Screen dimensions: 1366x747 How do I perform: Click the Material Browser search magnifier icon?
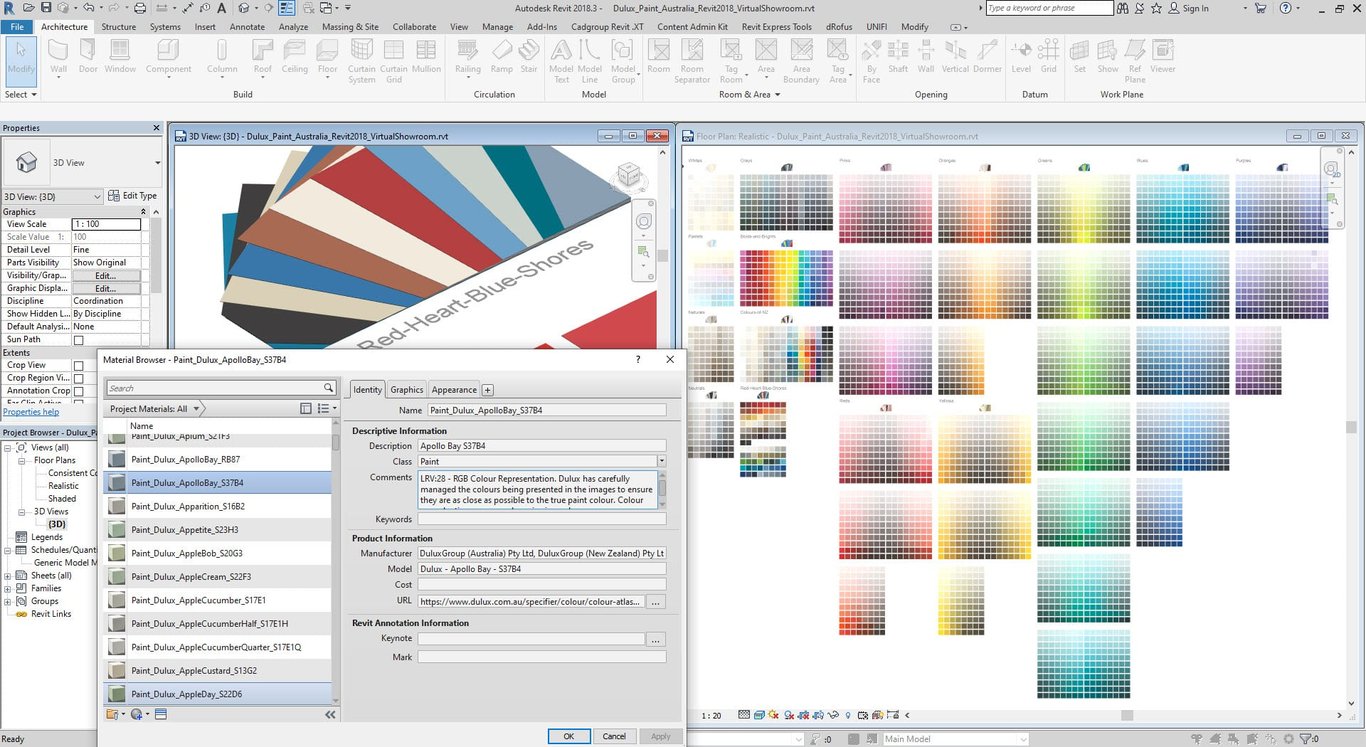pos(328,388)
